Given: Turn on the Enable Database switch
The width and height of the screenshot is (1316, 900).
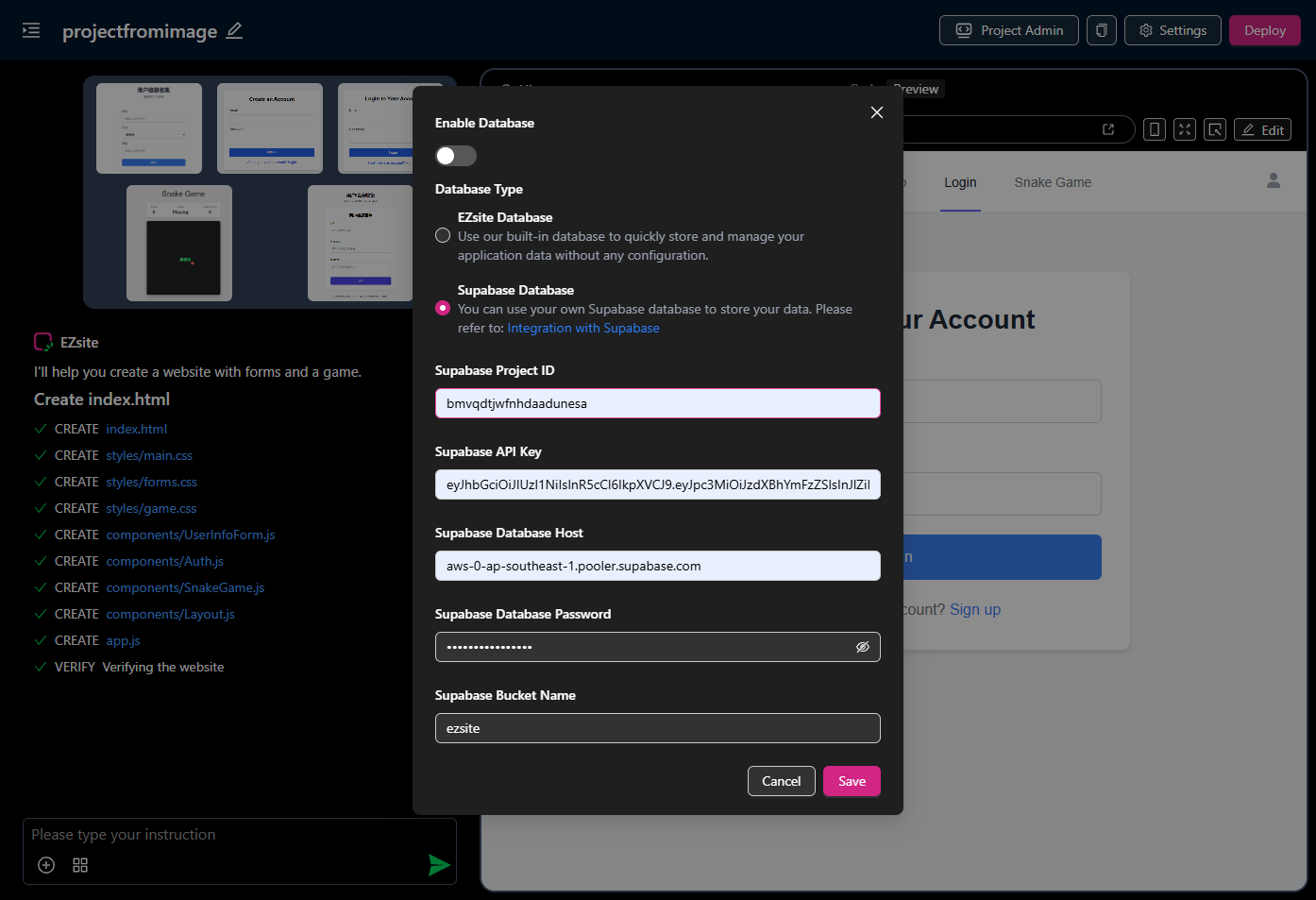Looking at the screenshot, I should [x=455, y=156].
